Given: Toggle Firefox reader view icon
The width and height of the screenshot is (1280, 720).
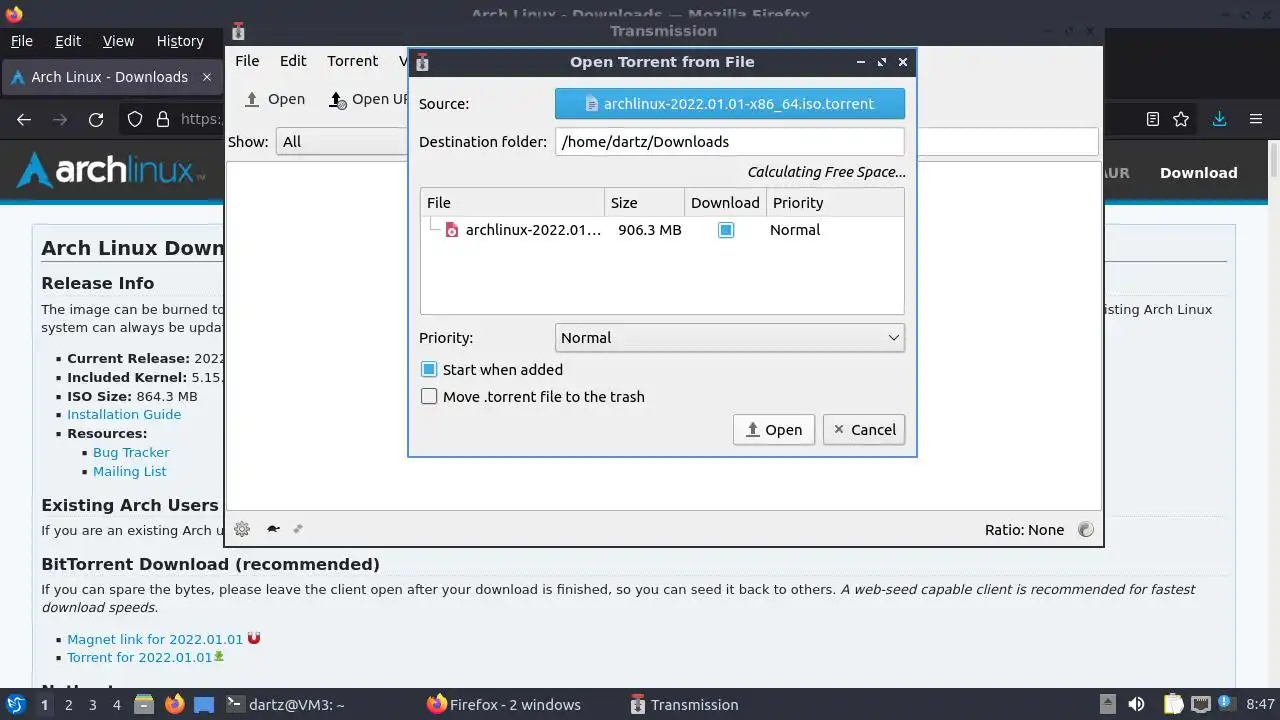Looking at the screenshot, I should [x=1153, y=119].
